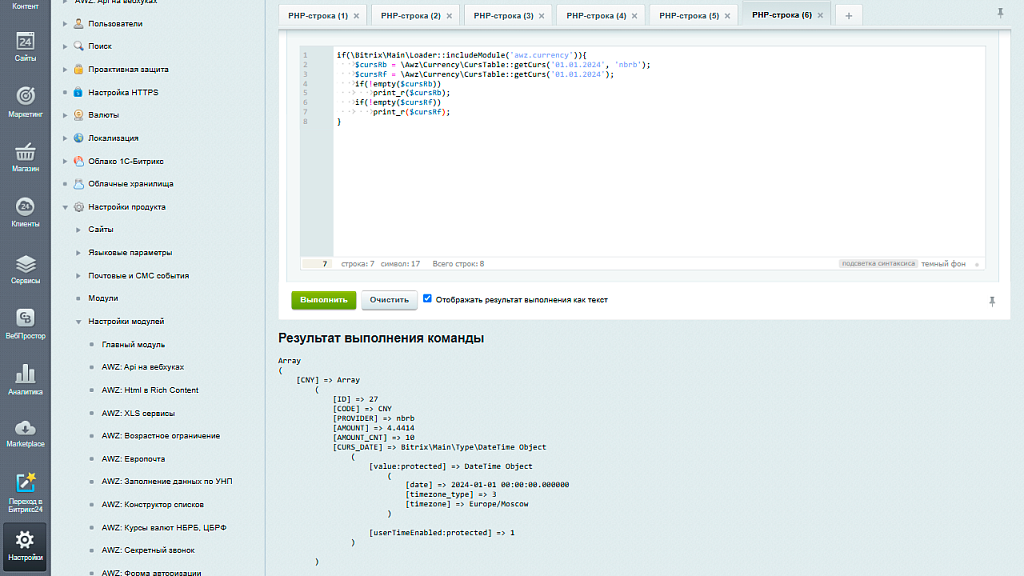The image size is (1024, 576).
Task: Open the Сервисы sidebar section
Action: tap(25, 265)
